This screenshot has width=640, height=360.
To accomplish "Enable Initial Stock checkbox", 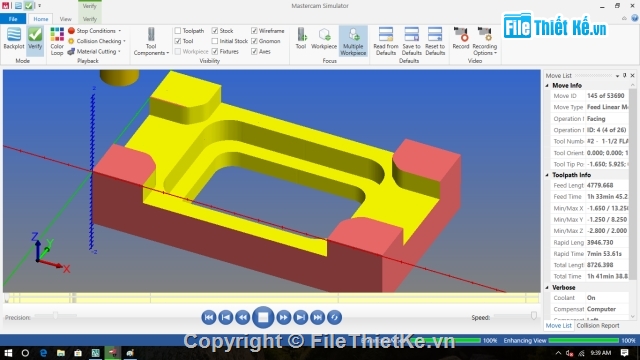I will click(x=215, y=41).
